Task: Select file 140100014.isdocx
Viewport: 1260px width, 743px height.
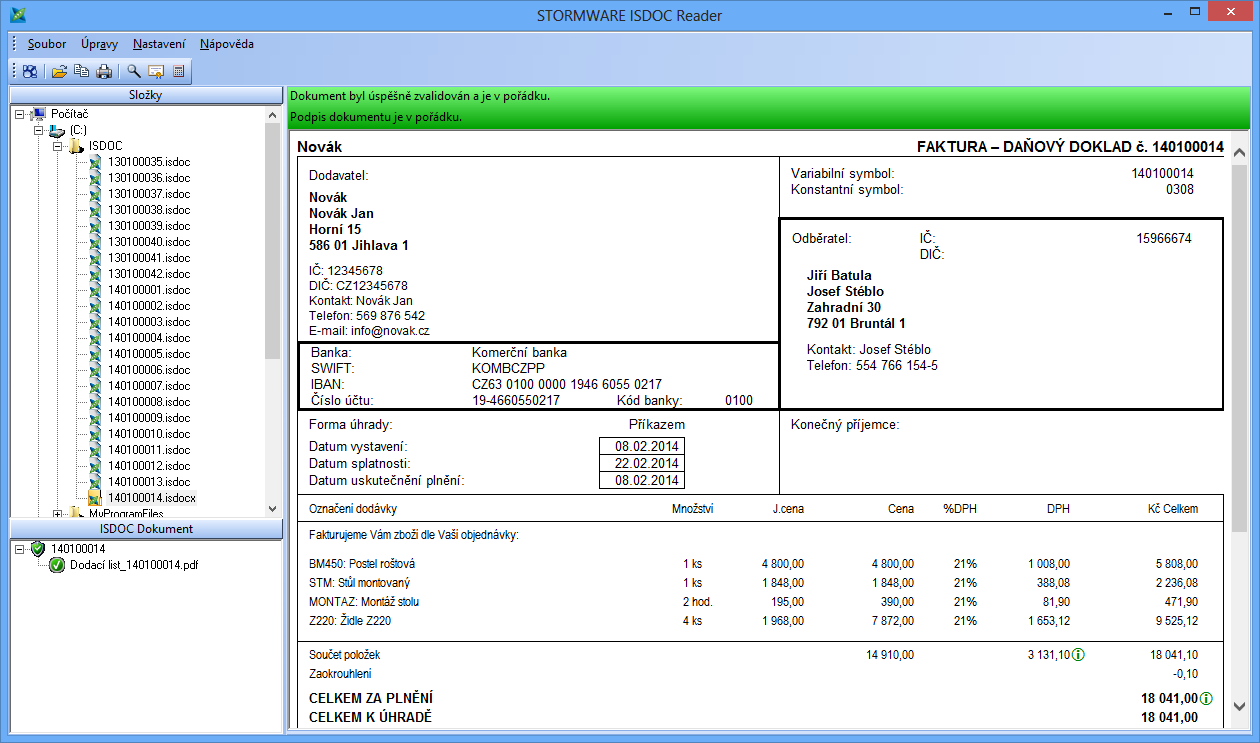Action: pos(152,498)
